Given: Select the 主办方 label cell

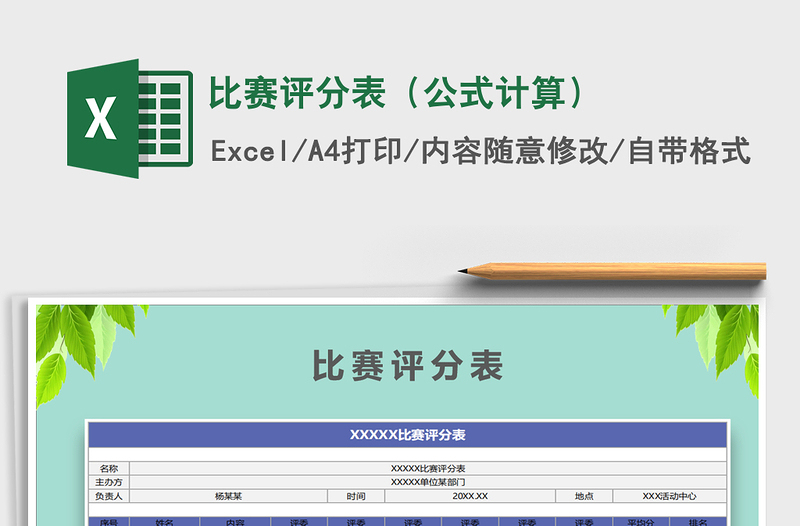Looking at the screenshot, I should click(109, 482).
